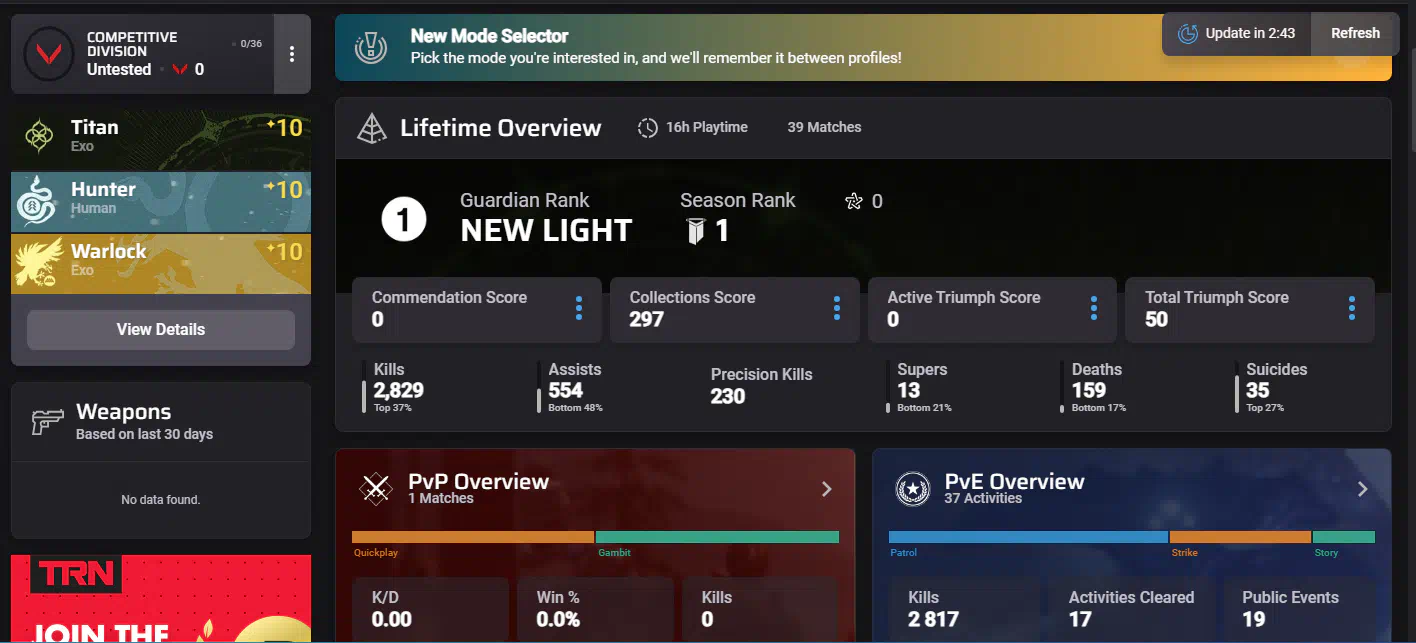Click the Refresh button
Viewport: 1416px width, 643px height.
pos(1354,33)
